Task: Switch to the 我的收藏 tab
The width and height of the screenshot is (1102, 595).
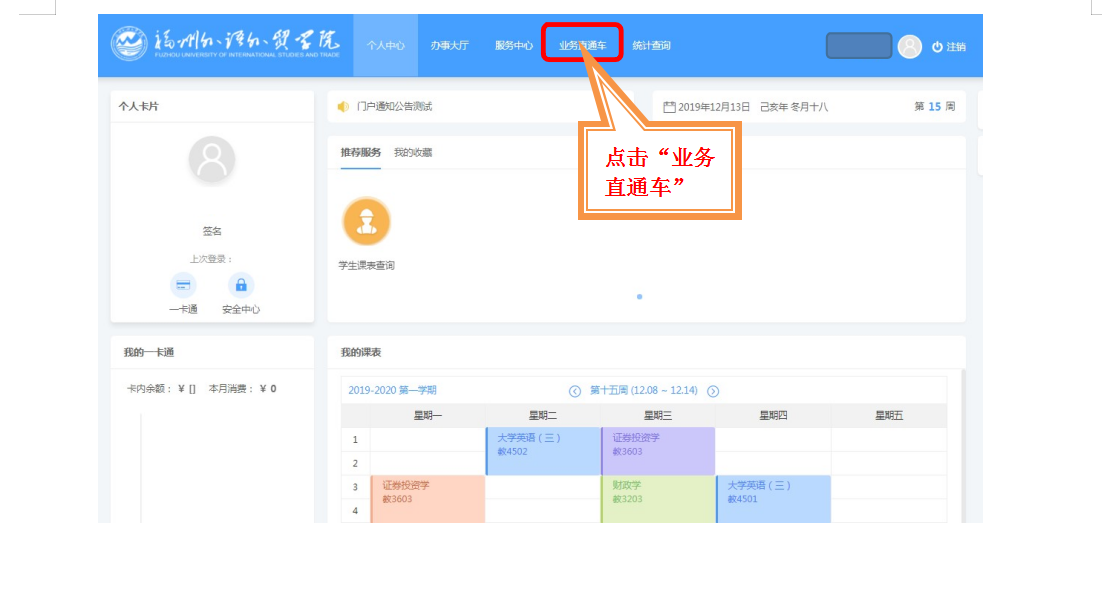Action: click(413, 152)
